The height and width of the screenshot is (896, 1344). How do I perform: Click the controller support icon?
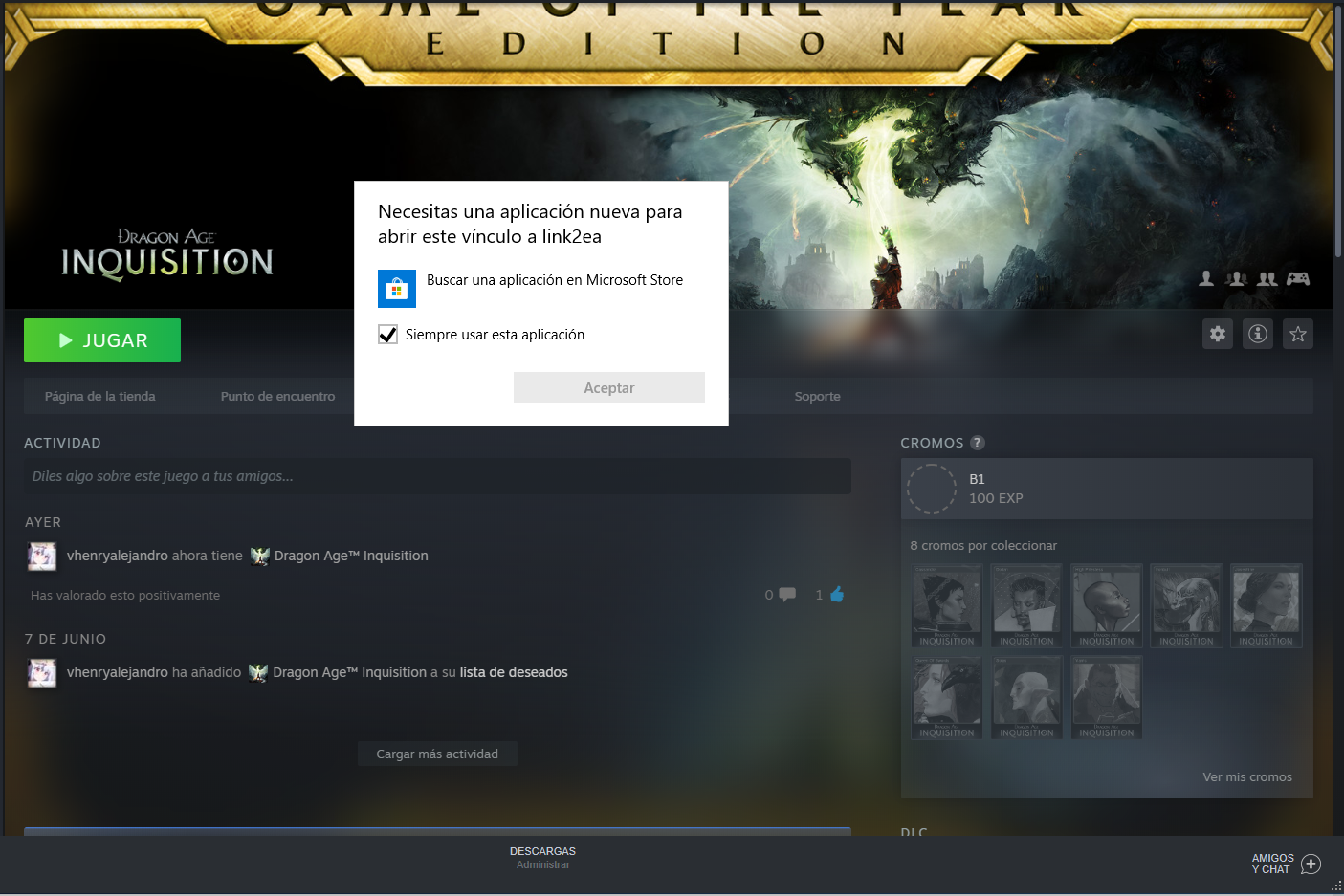(x=1297, y=278)
